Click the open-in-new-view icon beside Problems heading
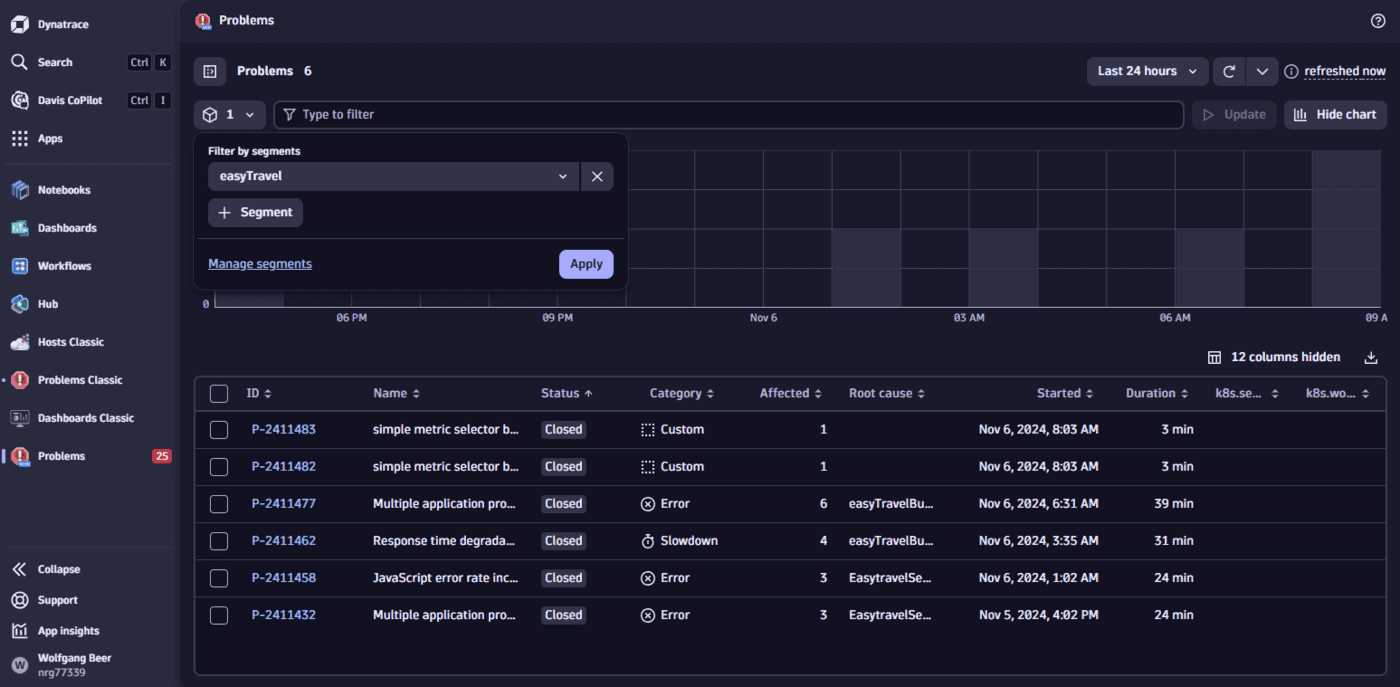This screenshot has height=687, width=1400. click(209, 71)
